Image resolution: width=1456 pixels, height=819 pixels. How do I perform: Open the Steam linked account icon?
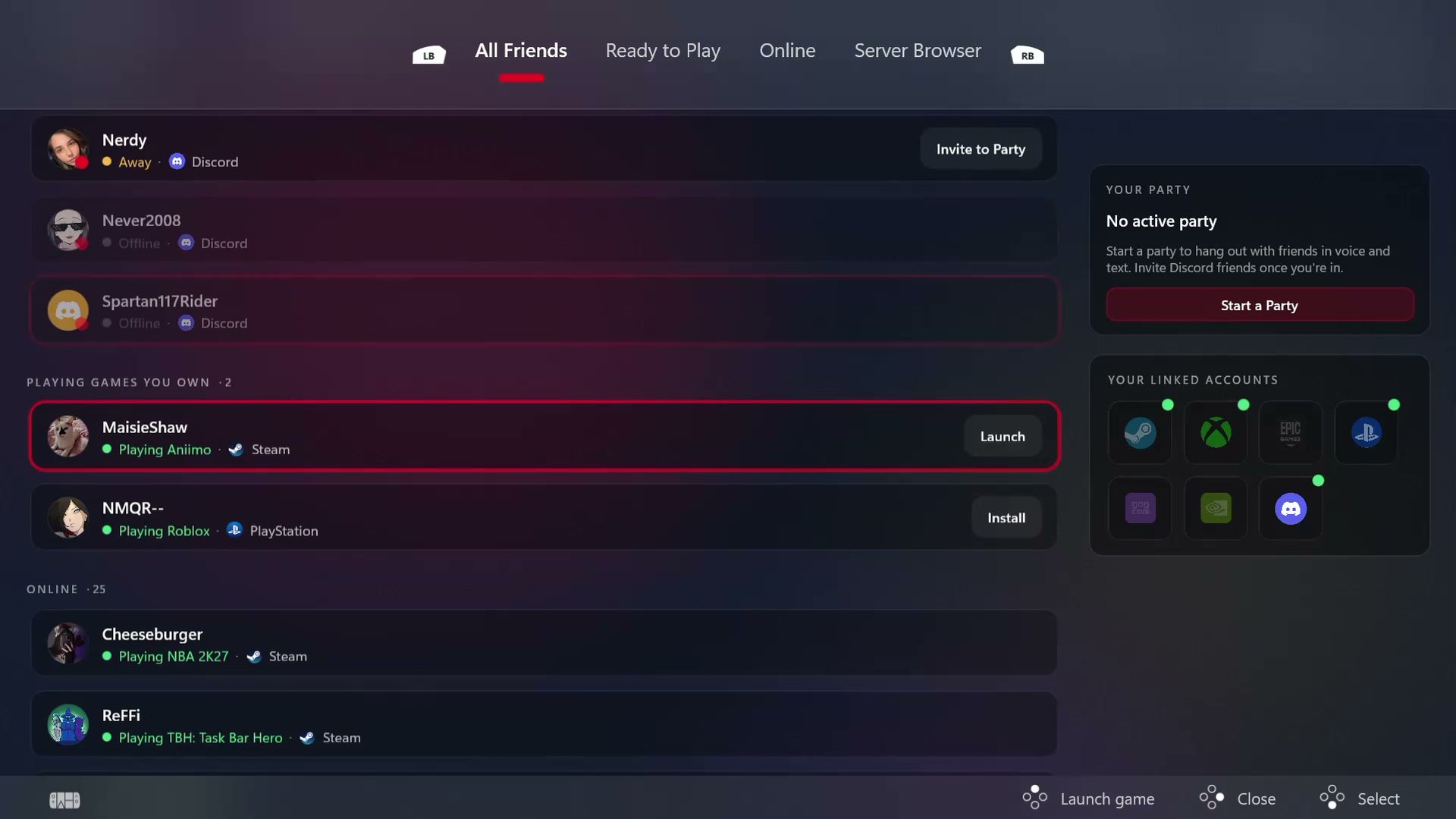point(1140,433)
